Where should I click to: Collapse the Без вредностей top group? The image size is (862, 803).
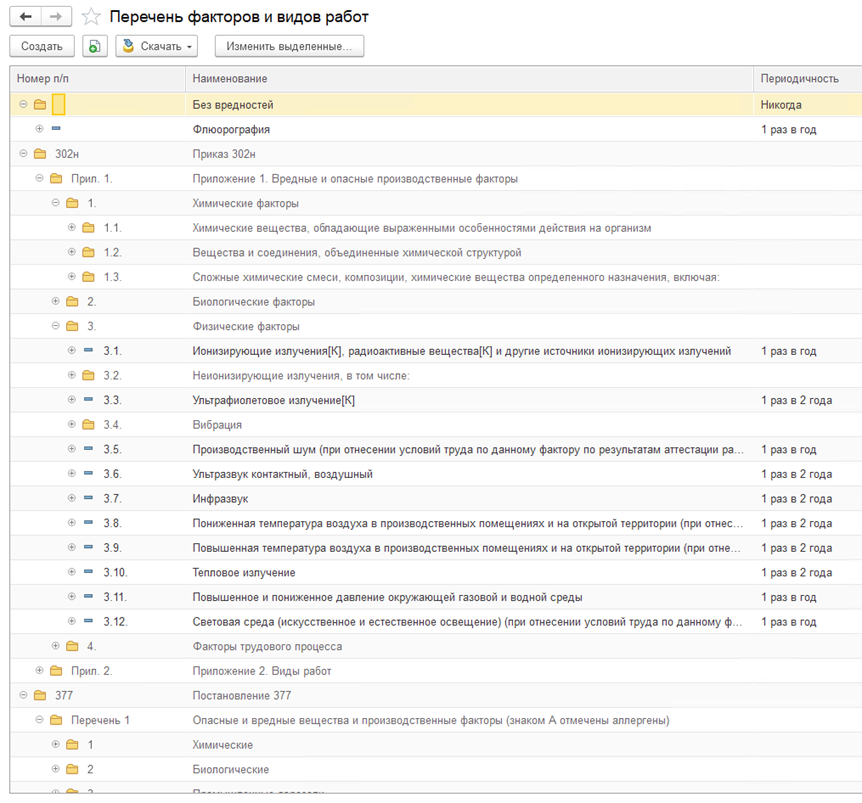[x=23, y=104]
